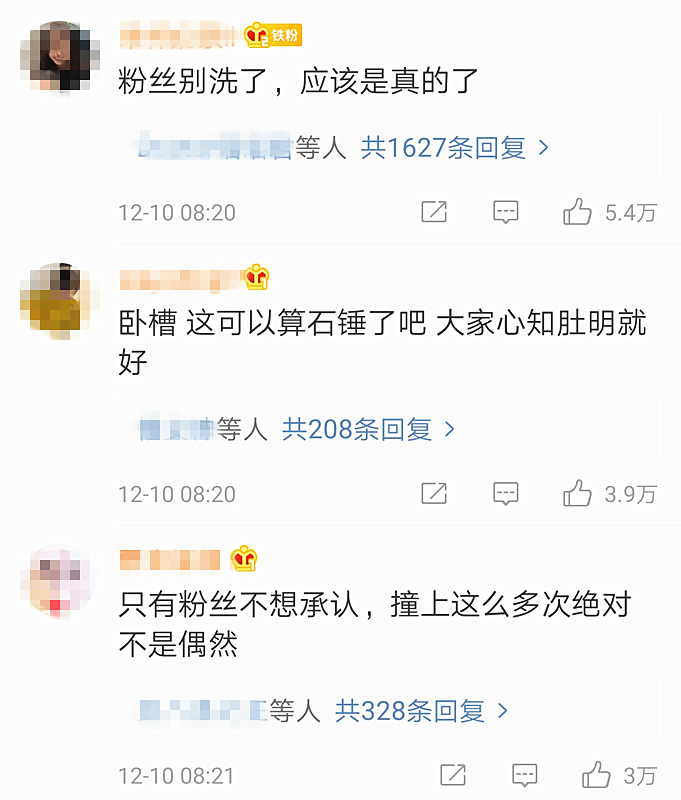Share the 5.4万-likes comment
681x800 pixels.
434,212
